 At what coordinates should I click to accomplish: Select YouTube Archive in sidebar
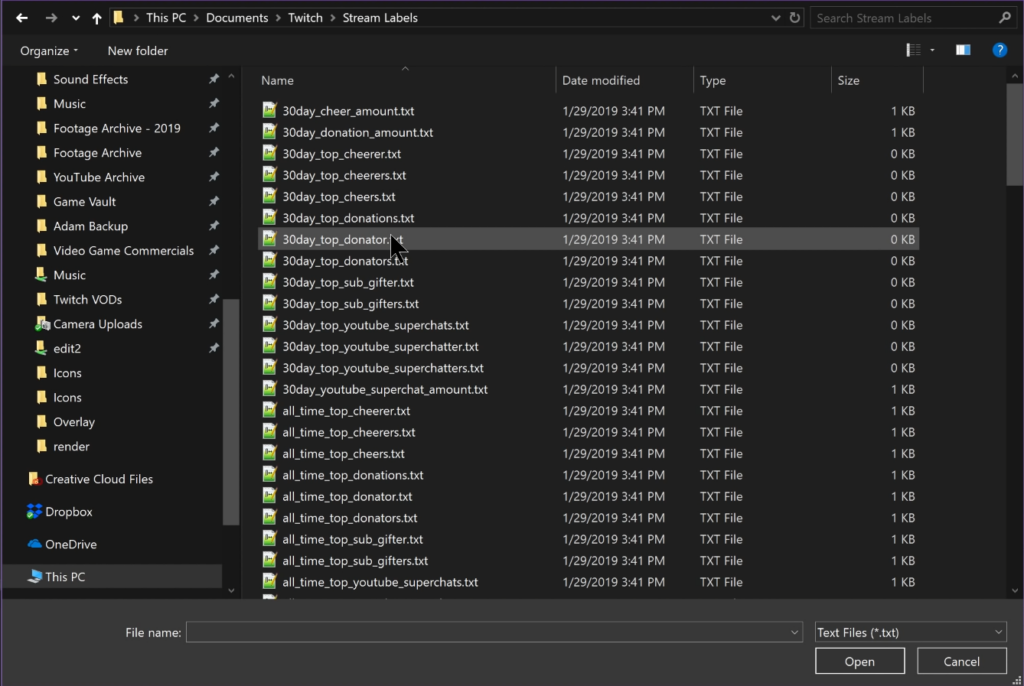(x=99, y=177)
